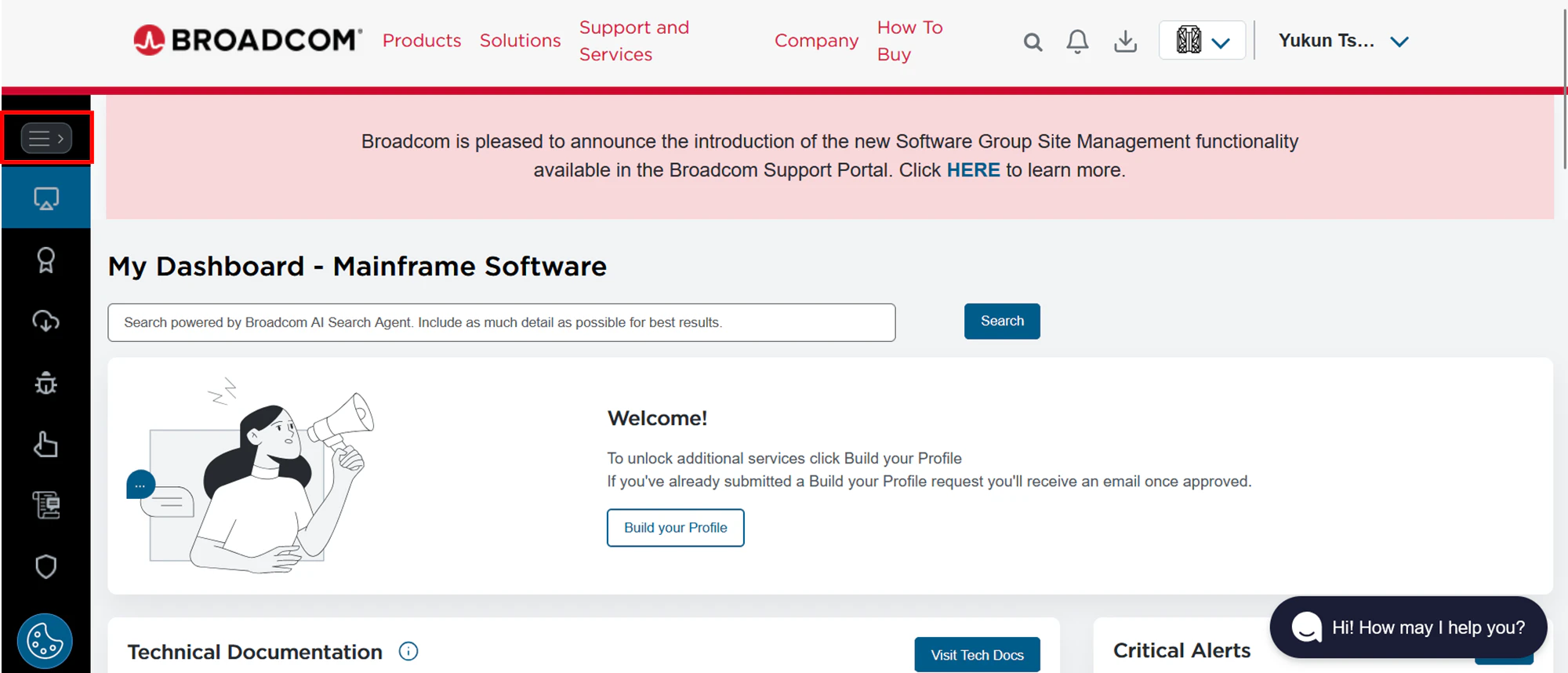Open cookie preferences icon
This screenshot has width=1568, height=673.
(x=45, y=641)
